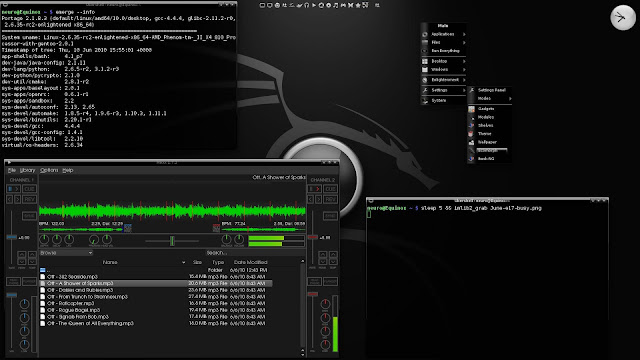Open the Mixxx File menu

pos(12,170)
